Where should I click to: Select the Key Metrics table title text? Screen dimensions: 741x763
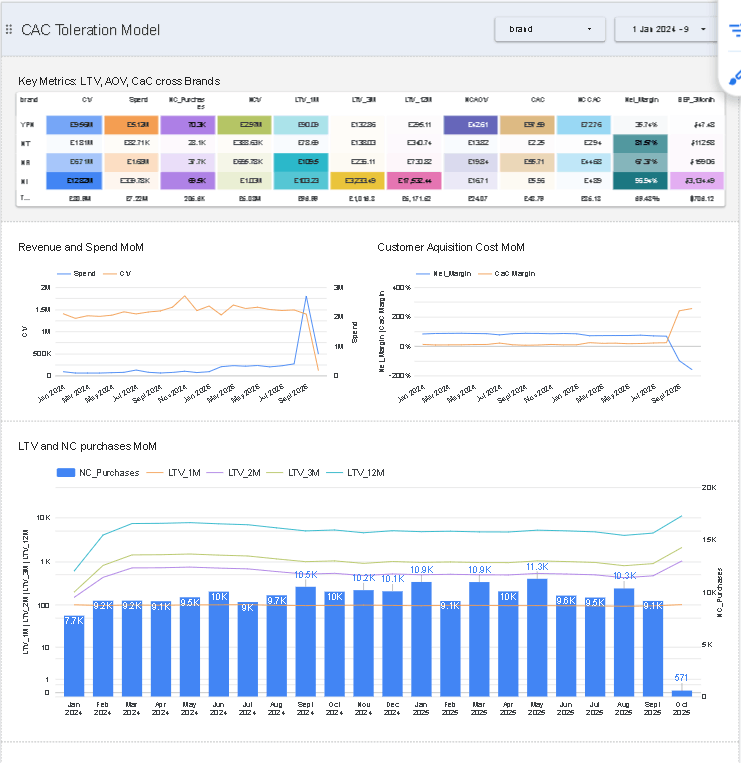[x=119, y=81]
